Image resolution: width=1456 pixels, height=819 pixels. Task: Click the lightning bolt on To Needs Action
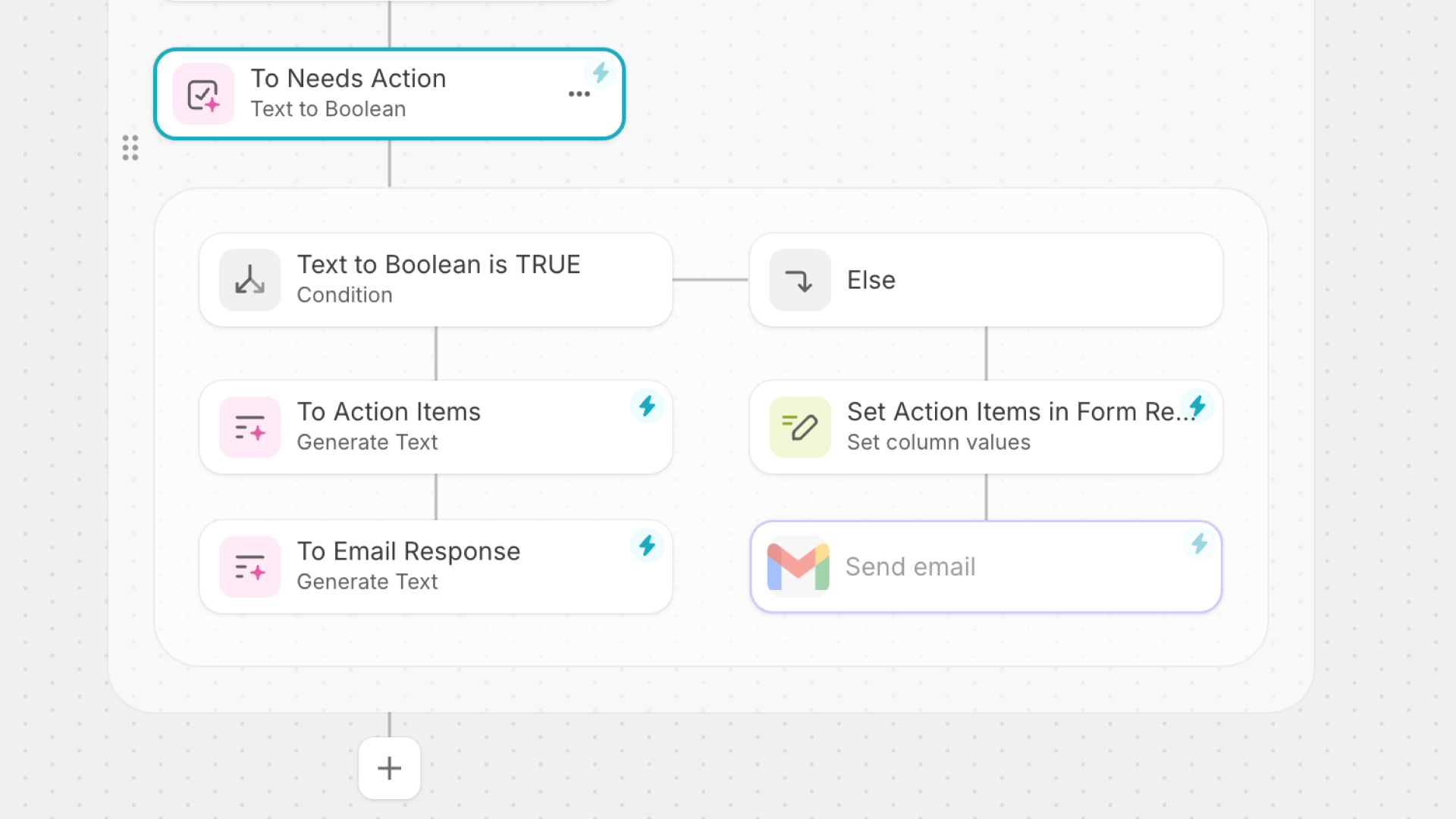tap(601, 73)
